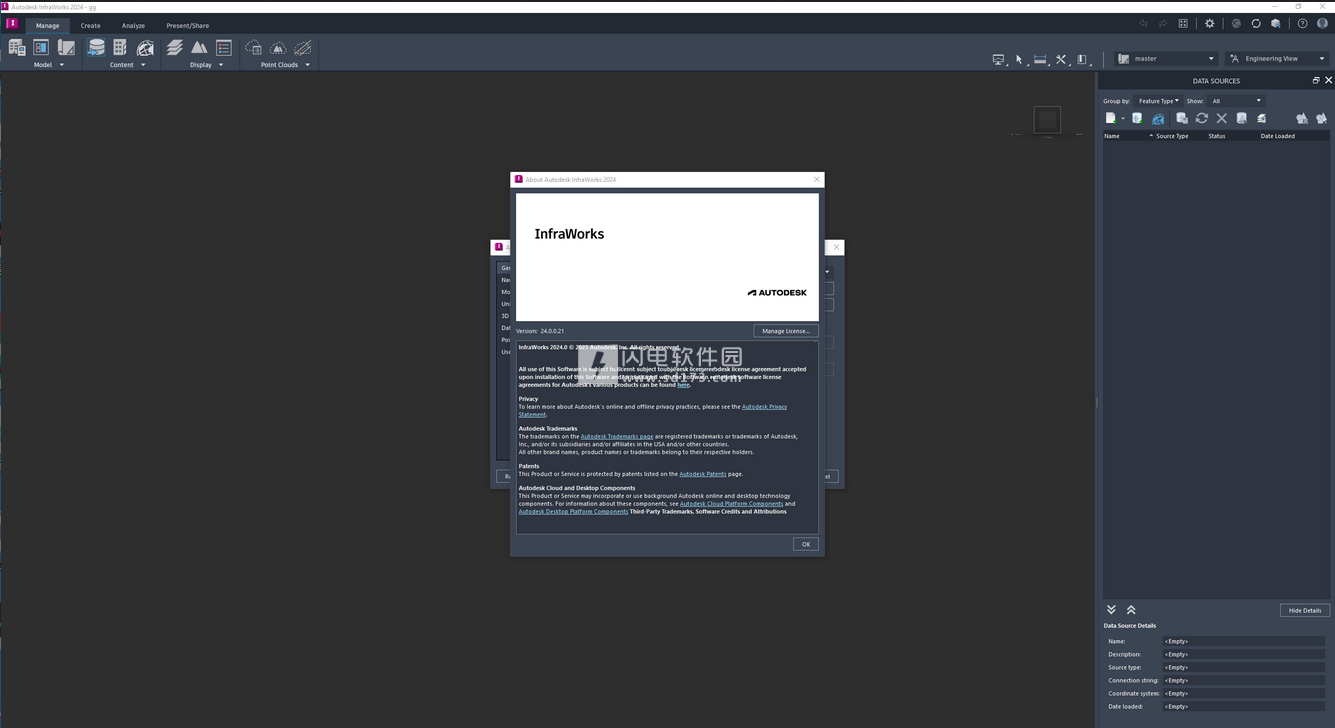Screen dimensions: 1335x728
Task: Select the pointer selection tool icon
Action: (x=1019, y=59)
